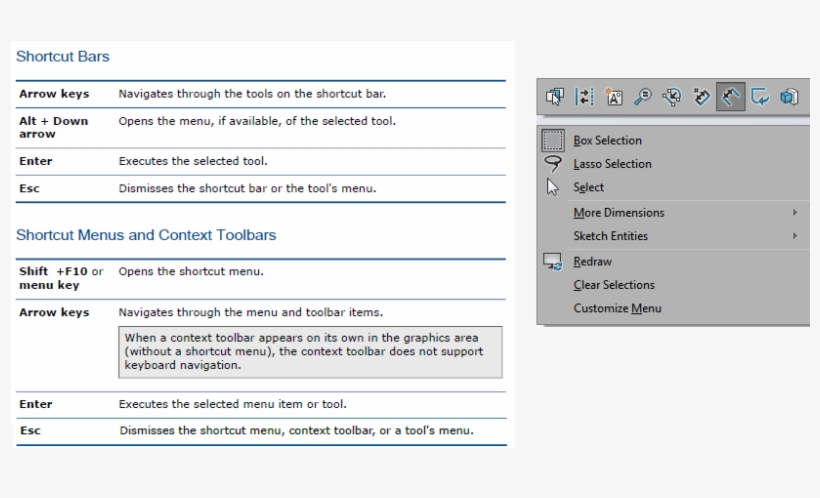Click the Arrow keys cell under Shortcut Bars
The width and height of the screenshot is (820, 498).
pos(54,94)
